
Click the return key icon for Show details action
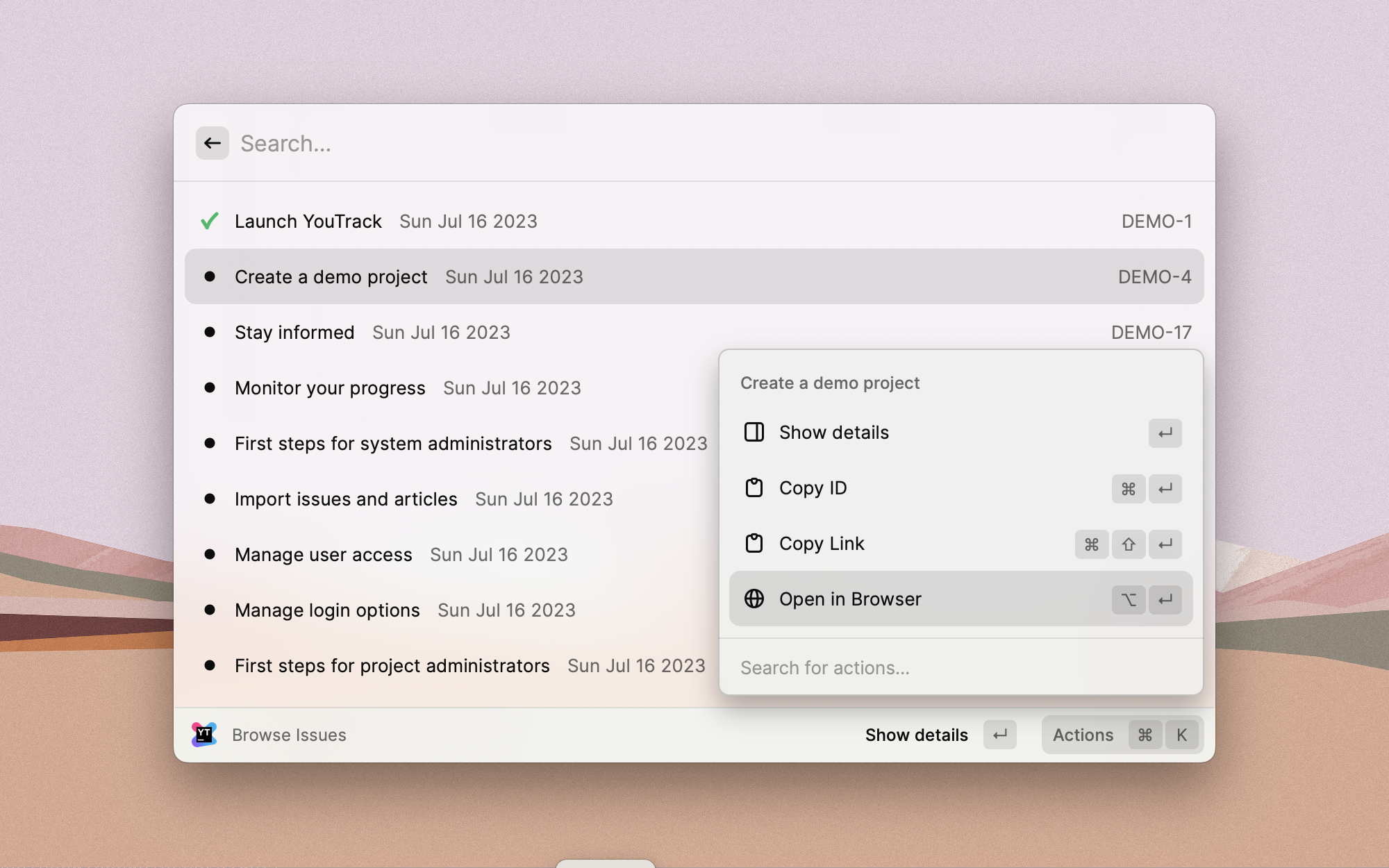pos(1165,433)
